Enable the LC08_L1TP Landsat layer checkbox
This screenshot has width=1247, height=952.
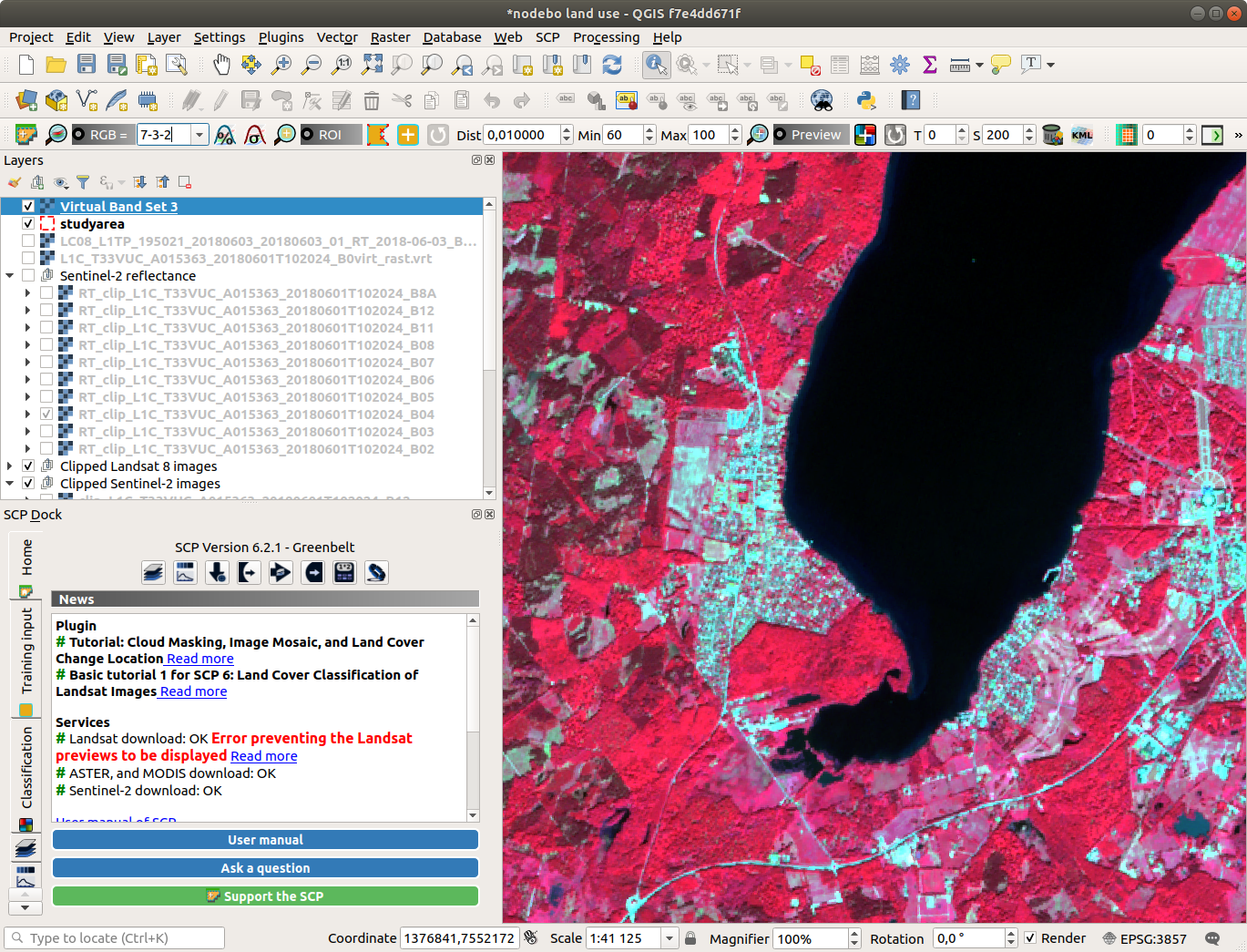click(x=28, y=241)
